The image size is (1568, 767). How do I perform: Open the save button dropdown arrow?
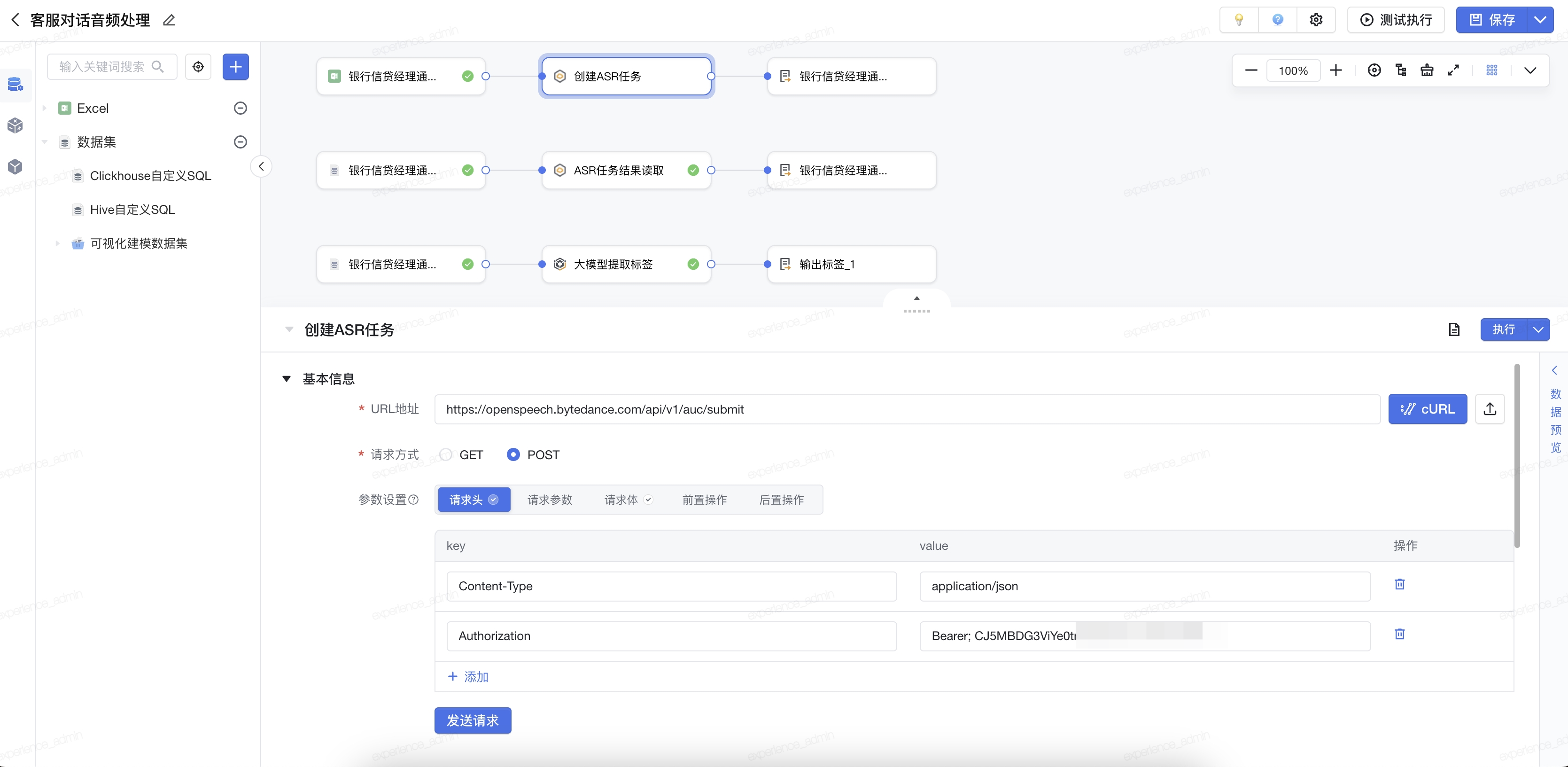[1540, 20]
